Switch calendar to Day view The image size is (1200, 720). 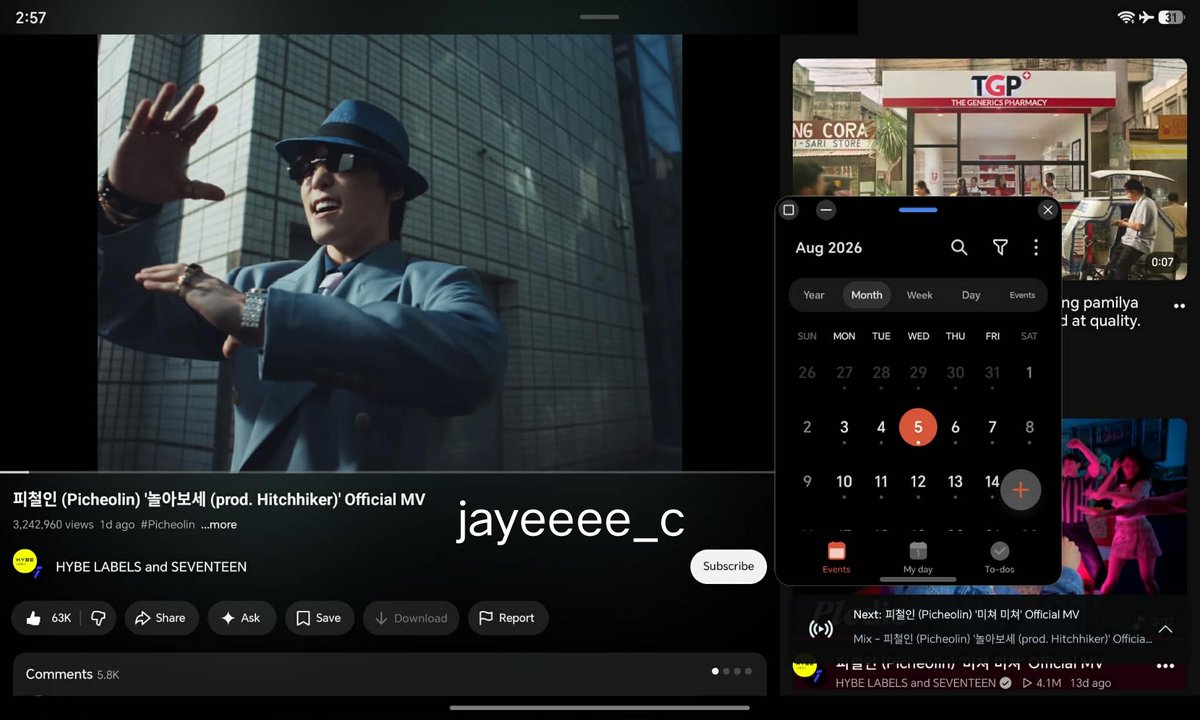[971, 295]
